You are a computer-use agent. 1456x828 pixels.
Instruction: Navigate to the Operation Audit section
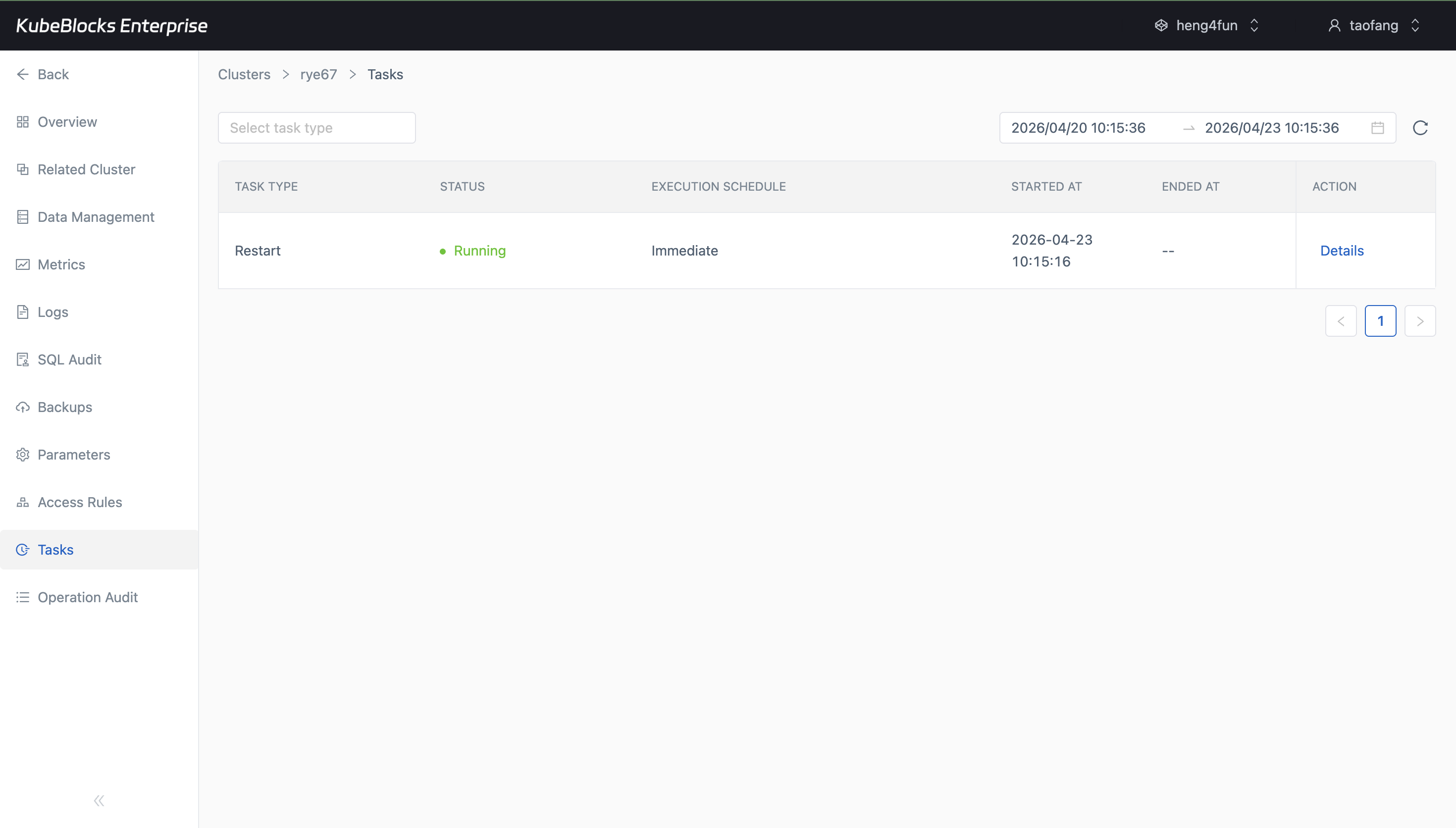[88, 597]
